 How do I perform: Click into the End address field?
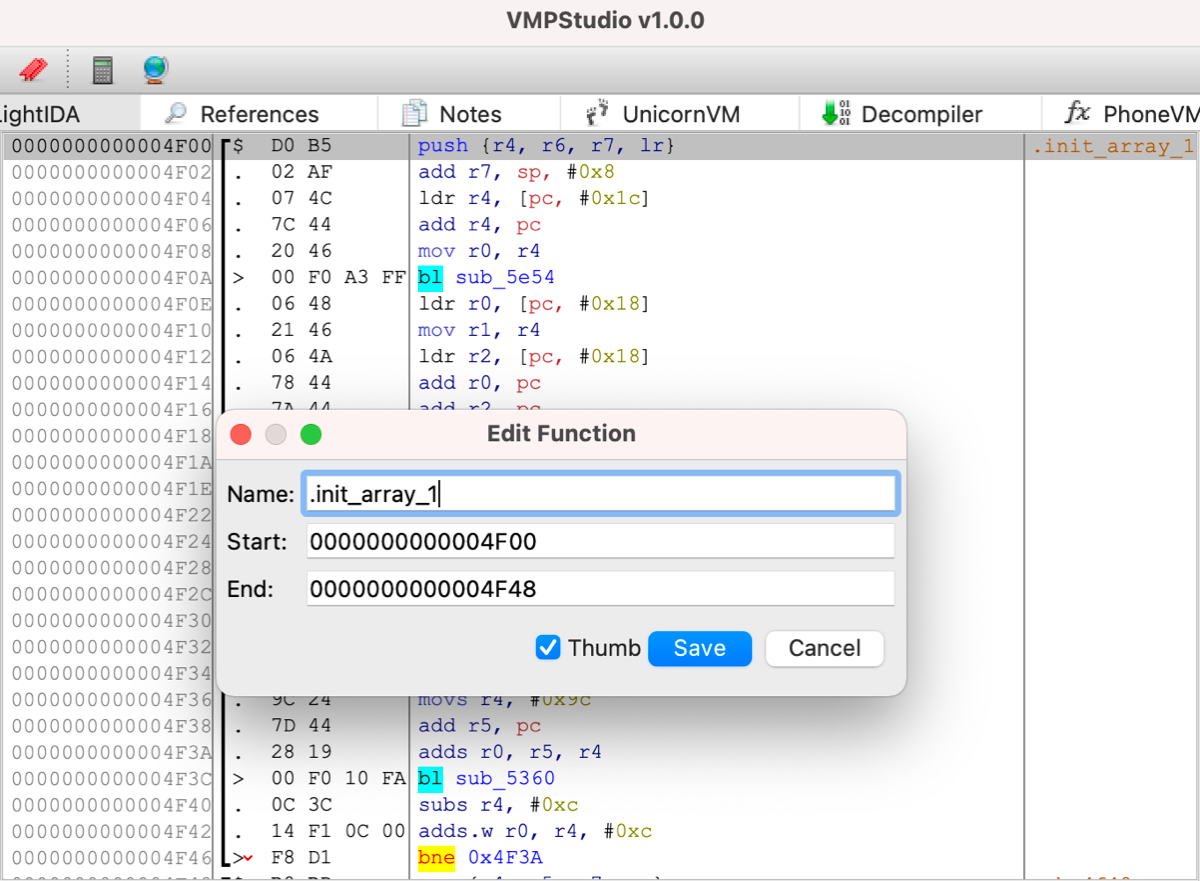click(x=600, y=589)
